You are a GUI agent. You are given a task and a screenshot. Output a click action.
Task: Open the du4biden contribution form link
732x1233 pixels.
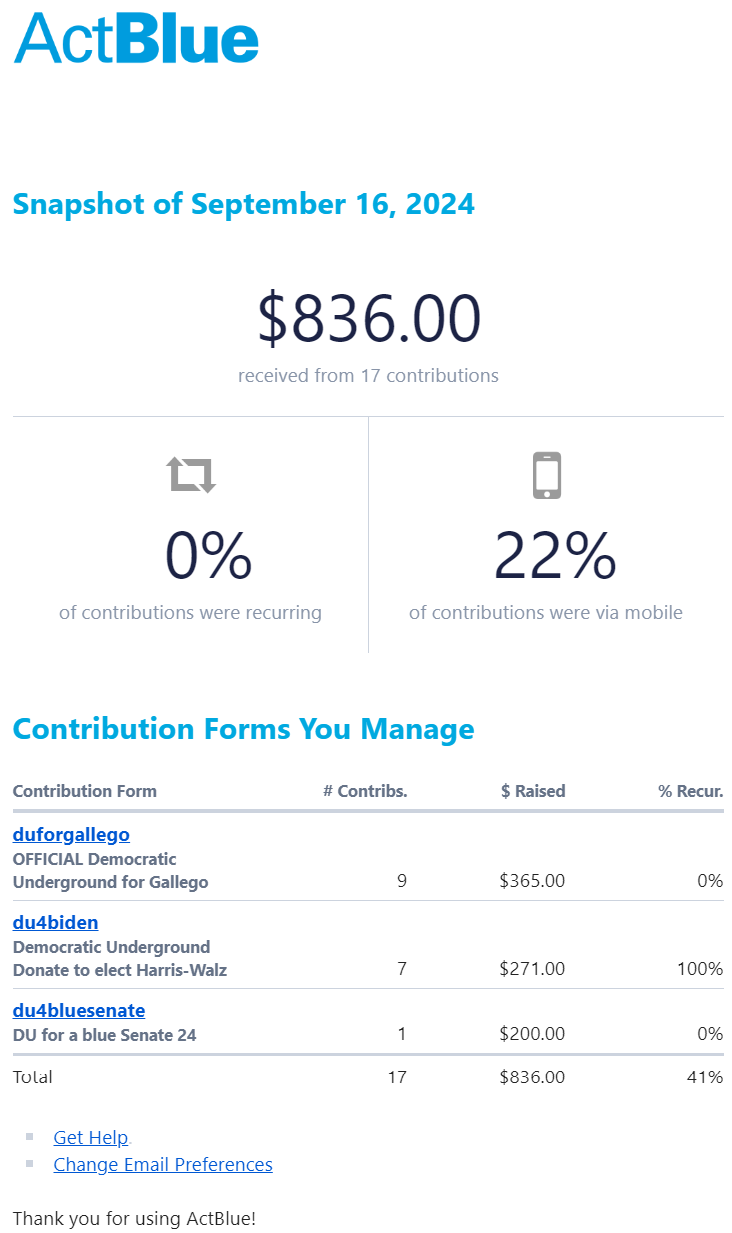pos(55,922)
